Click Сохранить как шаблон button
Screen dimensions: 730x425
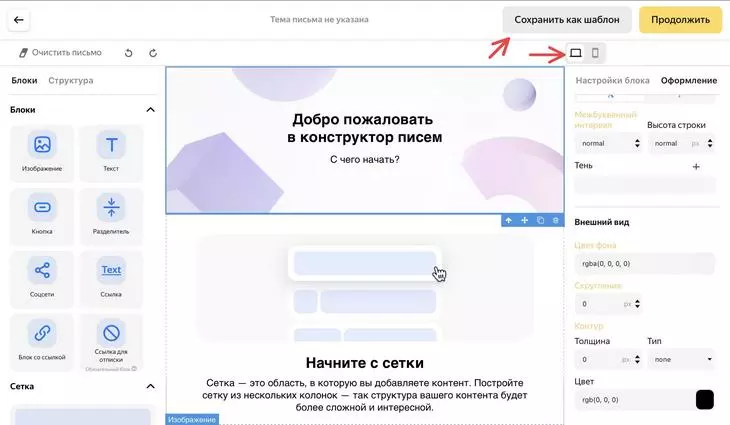tap(567, 20)
